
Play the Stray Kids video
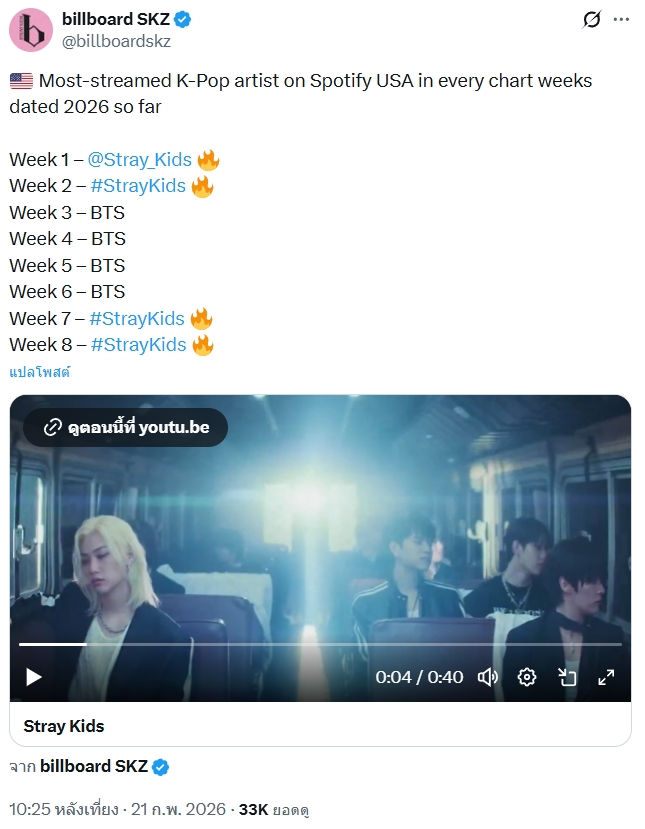click(x=34, y=677)
